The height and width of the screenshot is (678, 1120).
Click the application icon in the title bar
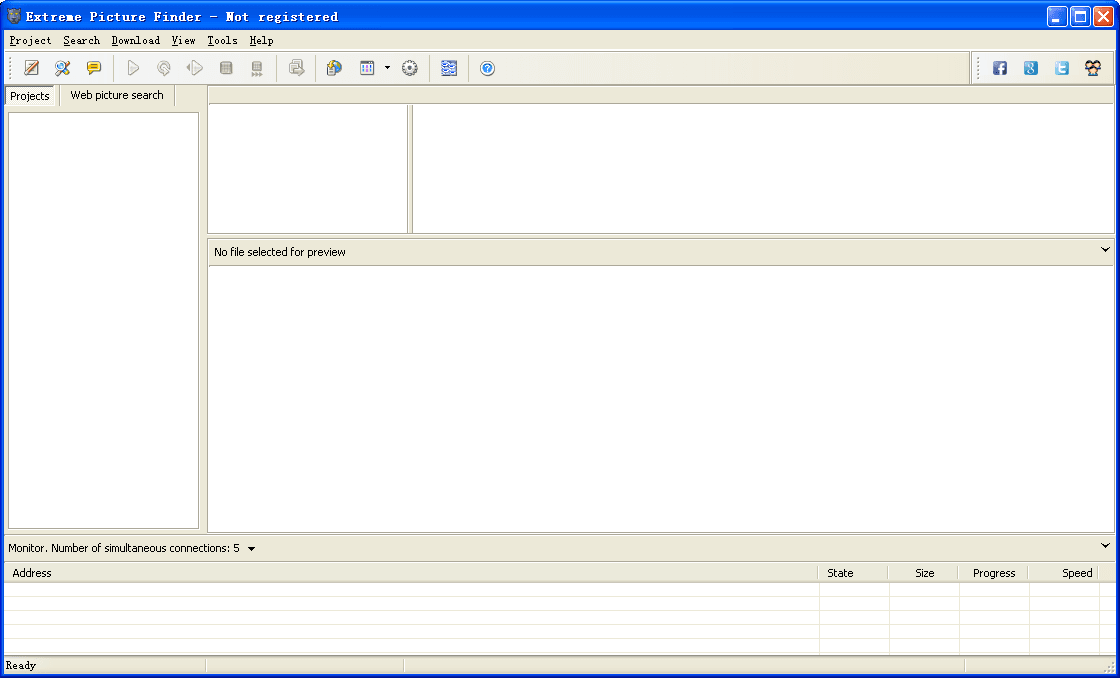[x=14, y=16]
